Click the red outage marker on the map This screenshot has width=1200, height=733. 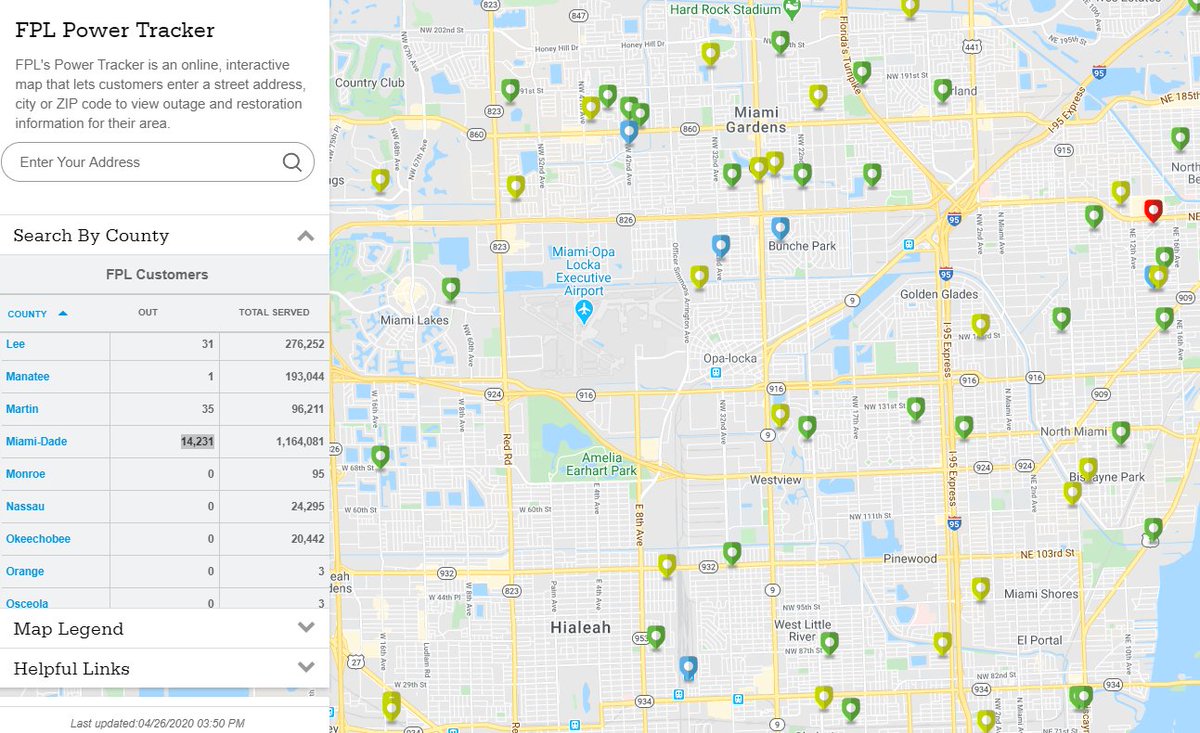click(1152, 210)
